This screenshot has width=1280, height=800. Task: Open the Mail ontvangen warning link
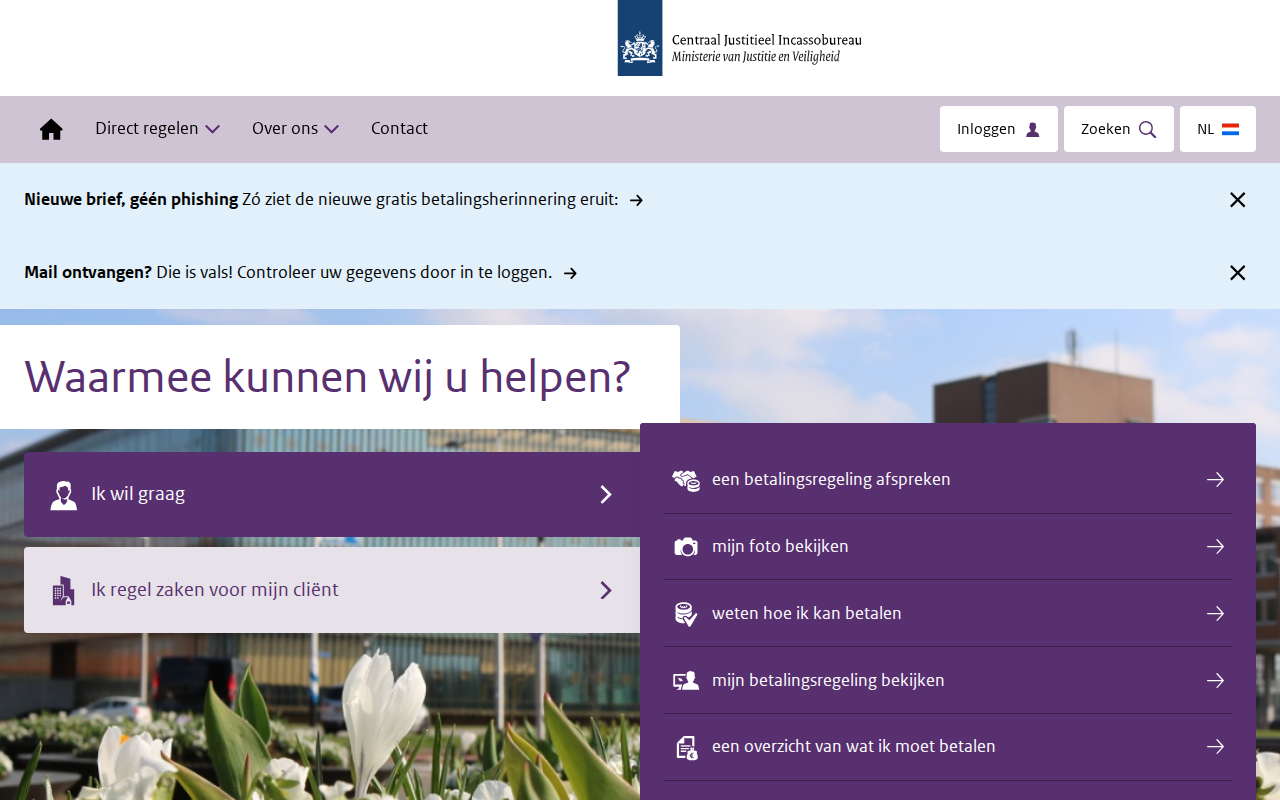click(300, 272)
